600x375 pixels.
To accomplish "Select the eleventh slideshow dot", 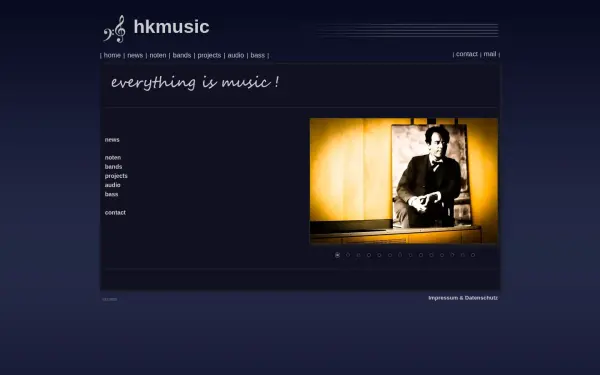I will (x=442, y=255).
